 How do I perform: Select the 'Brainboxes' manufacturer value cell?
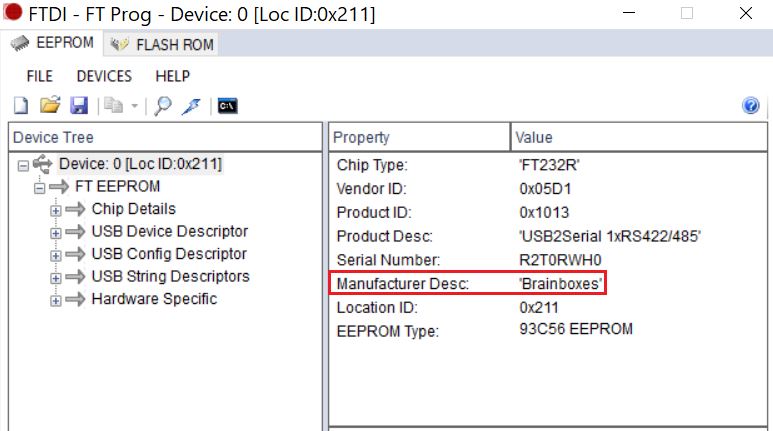coord(561,284)
